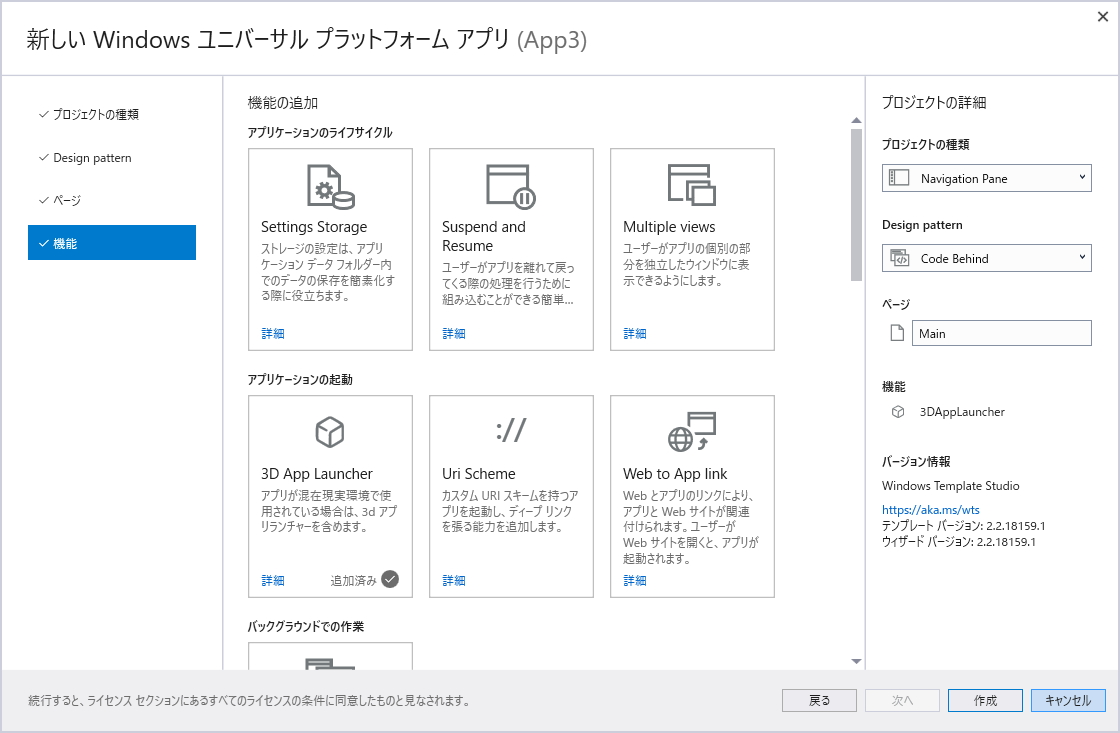
Task: Click the 3D App Launcher cube icon
Action: click(330, 432)
